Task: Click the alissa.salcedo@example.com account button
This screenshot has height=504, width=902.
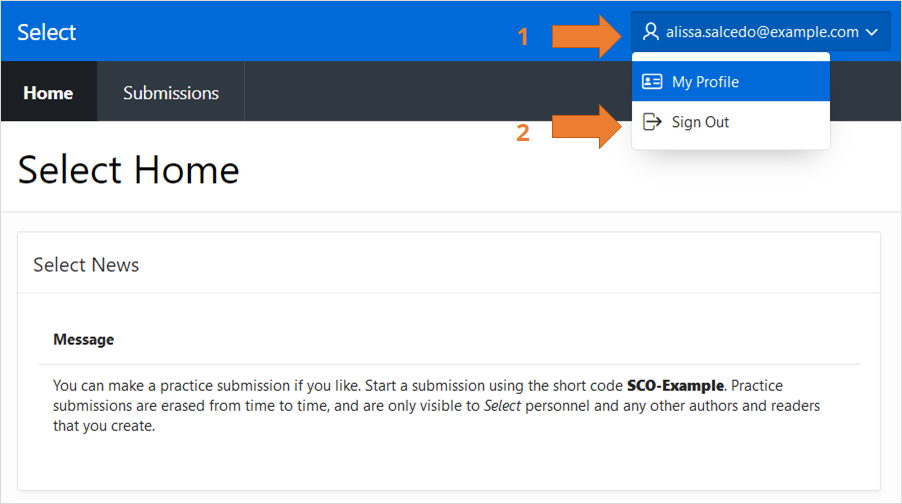Action: 761,32
